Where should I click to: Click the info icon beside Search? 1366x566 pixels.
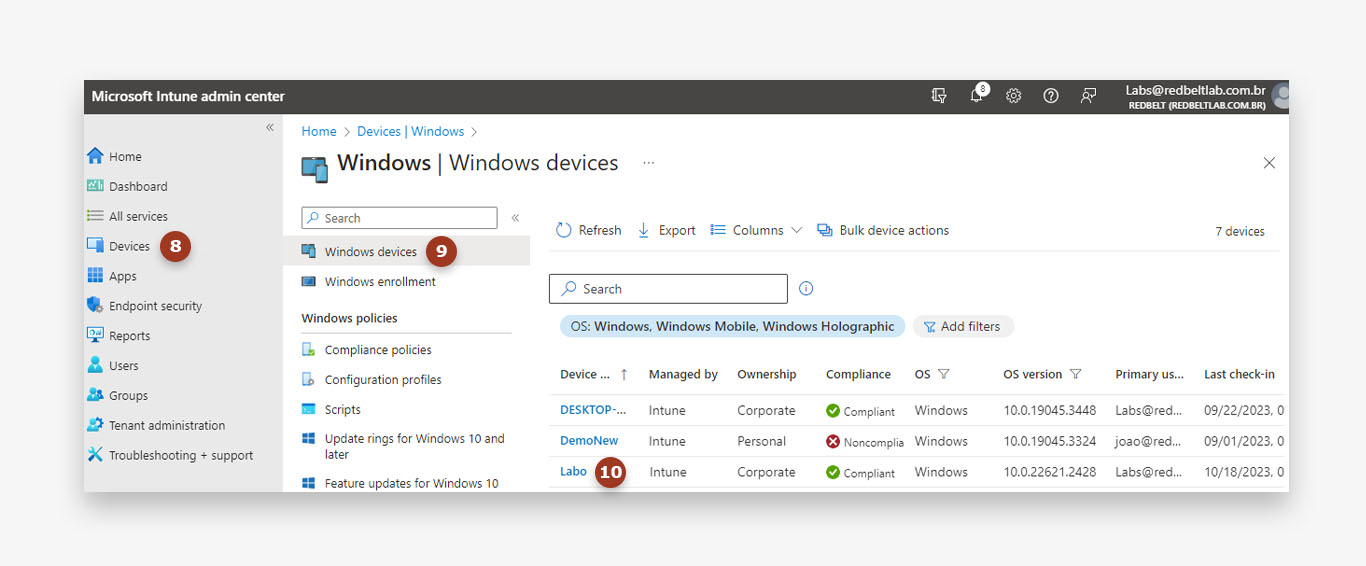[806, 289]
